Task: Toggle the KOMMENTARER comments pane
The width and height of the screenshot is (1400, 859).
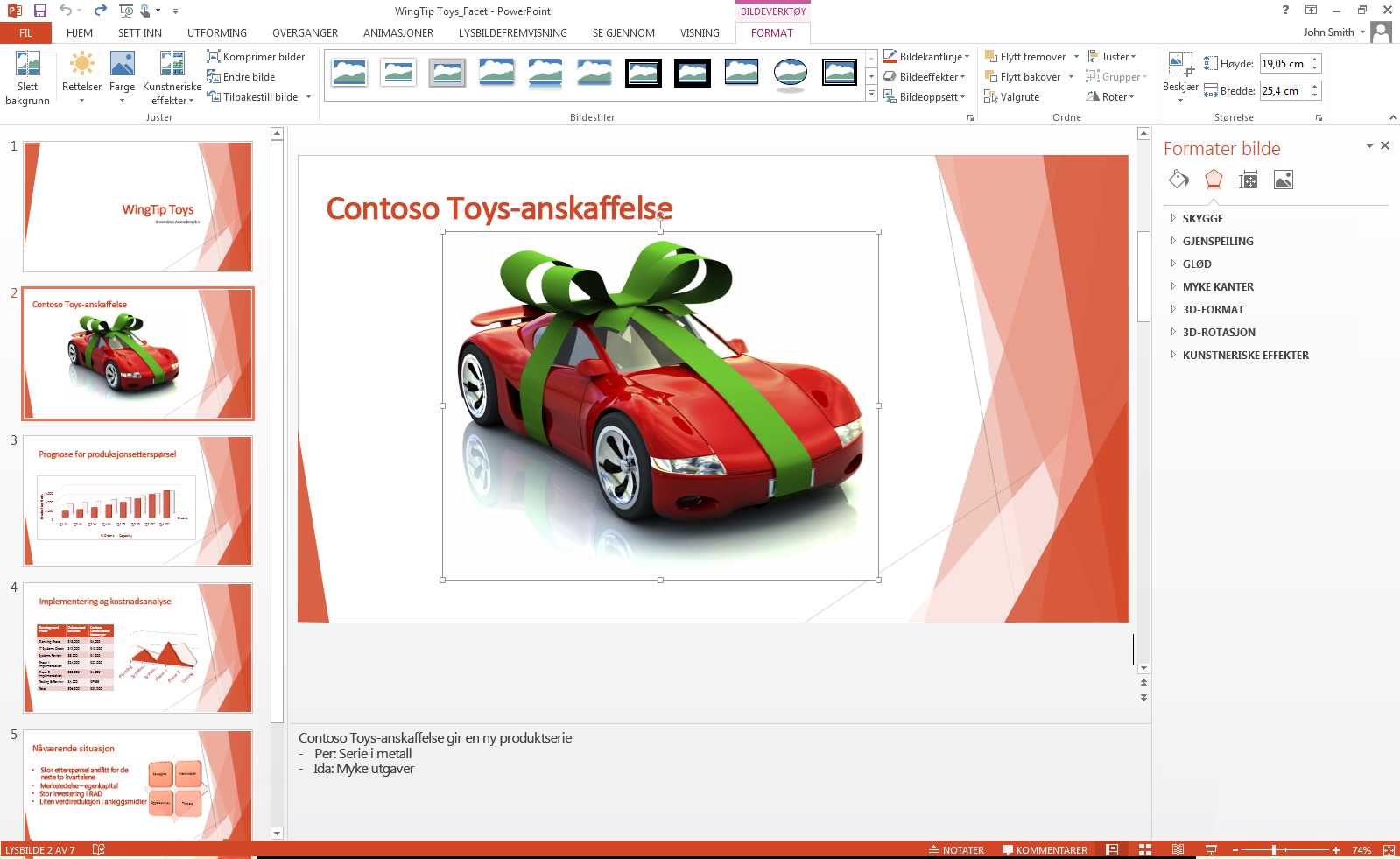Action: point(1045,850)
